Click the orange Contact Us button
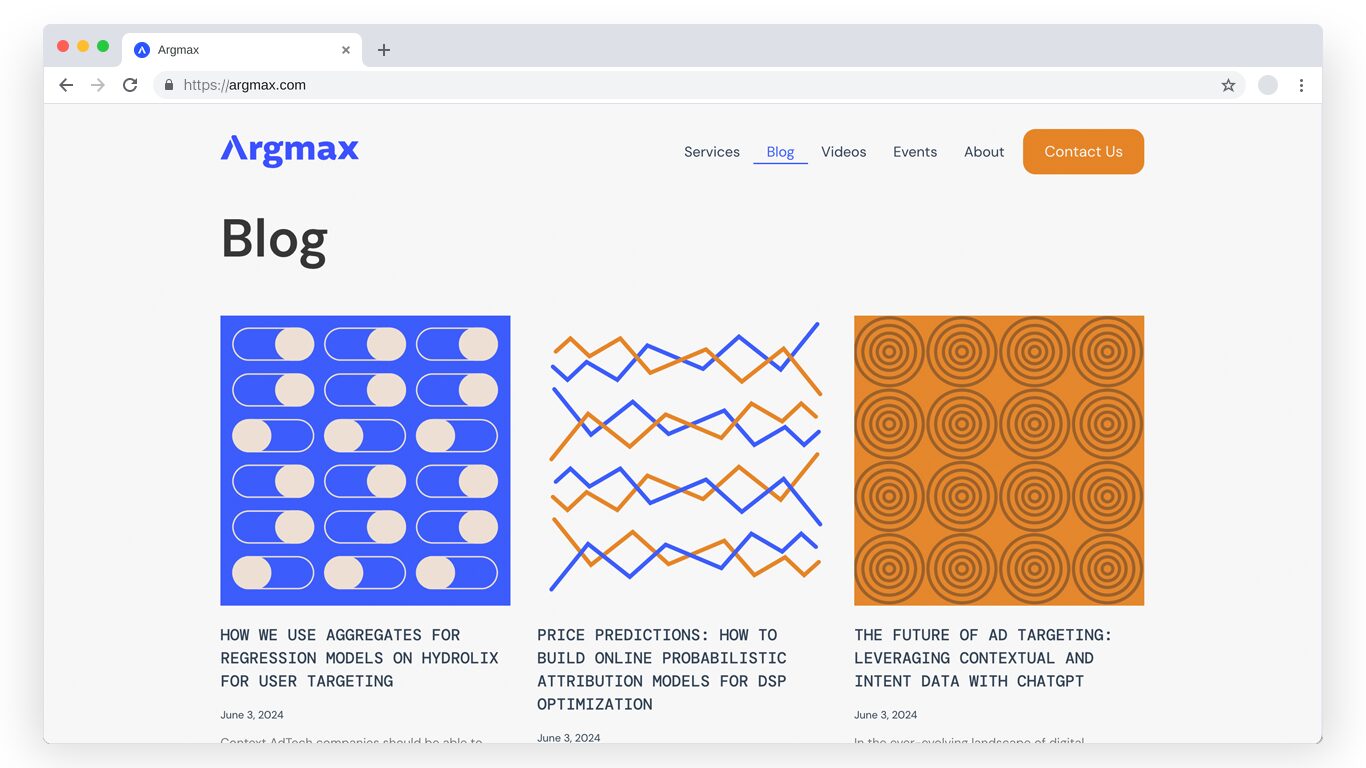Viewport: 1366px width, 768px height. point(1083,152)
